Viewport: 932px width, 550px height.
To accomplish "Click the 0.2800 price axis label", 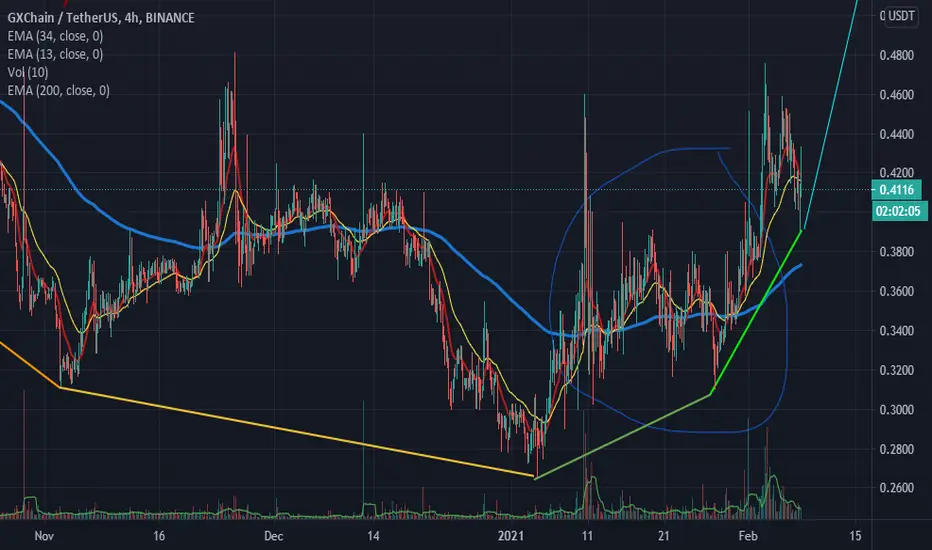I will [x=896, y=449].
